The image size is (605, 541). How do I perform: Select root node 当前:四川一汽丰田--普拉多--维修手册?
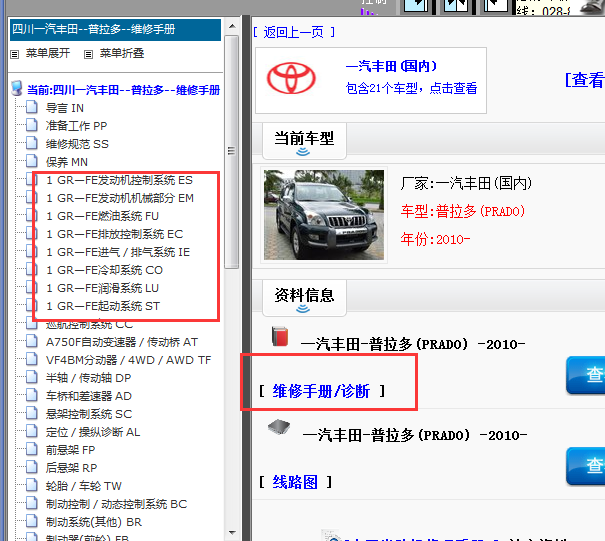tap(123, 90)
